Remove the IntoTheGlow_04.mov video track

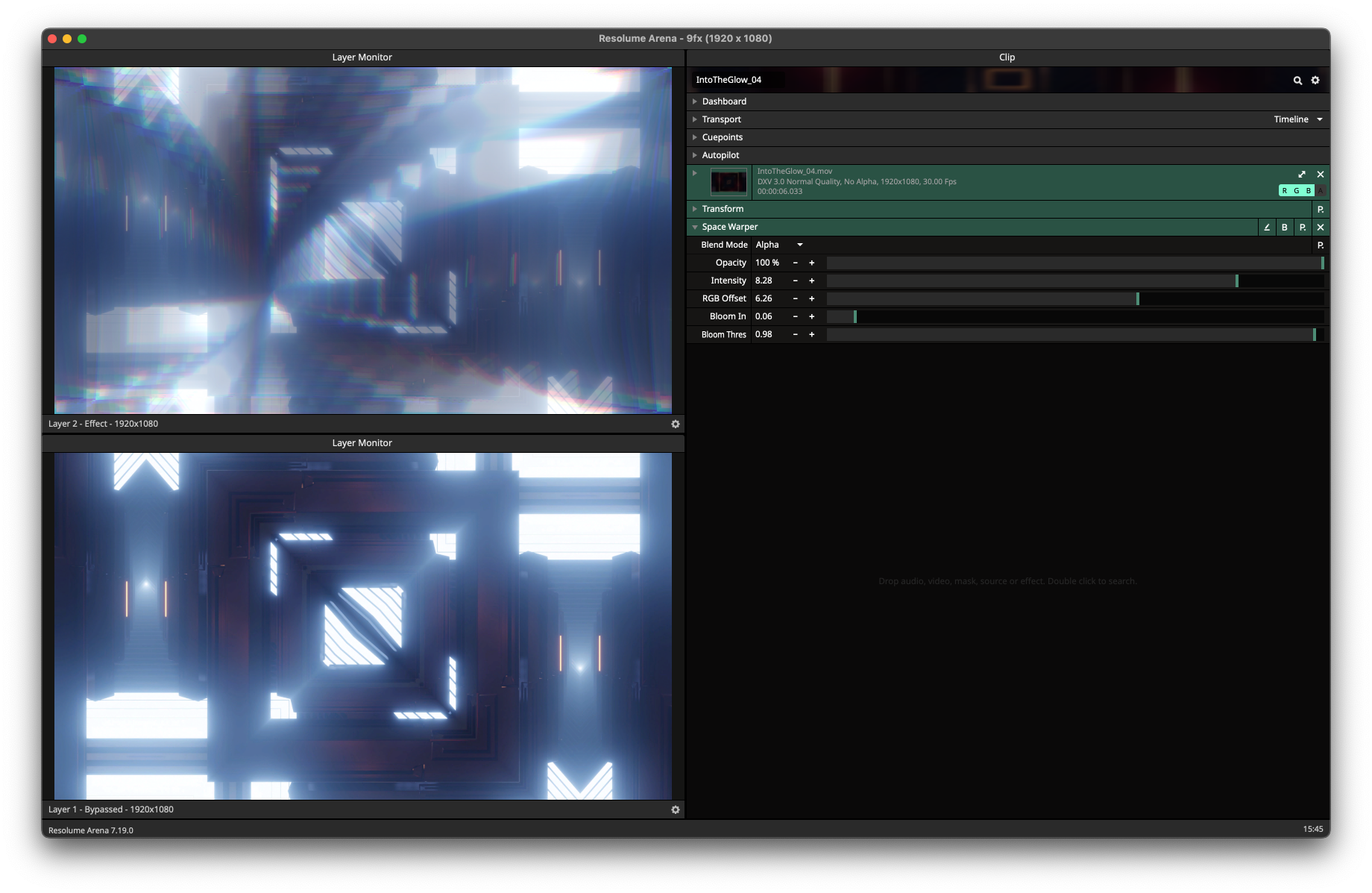[1321, 175]
